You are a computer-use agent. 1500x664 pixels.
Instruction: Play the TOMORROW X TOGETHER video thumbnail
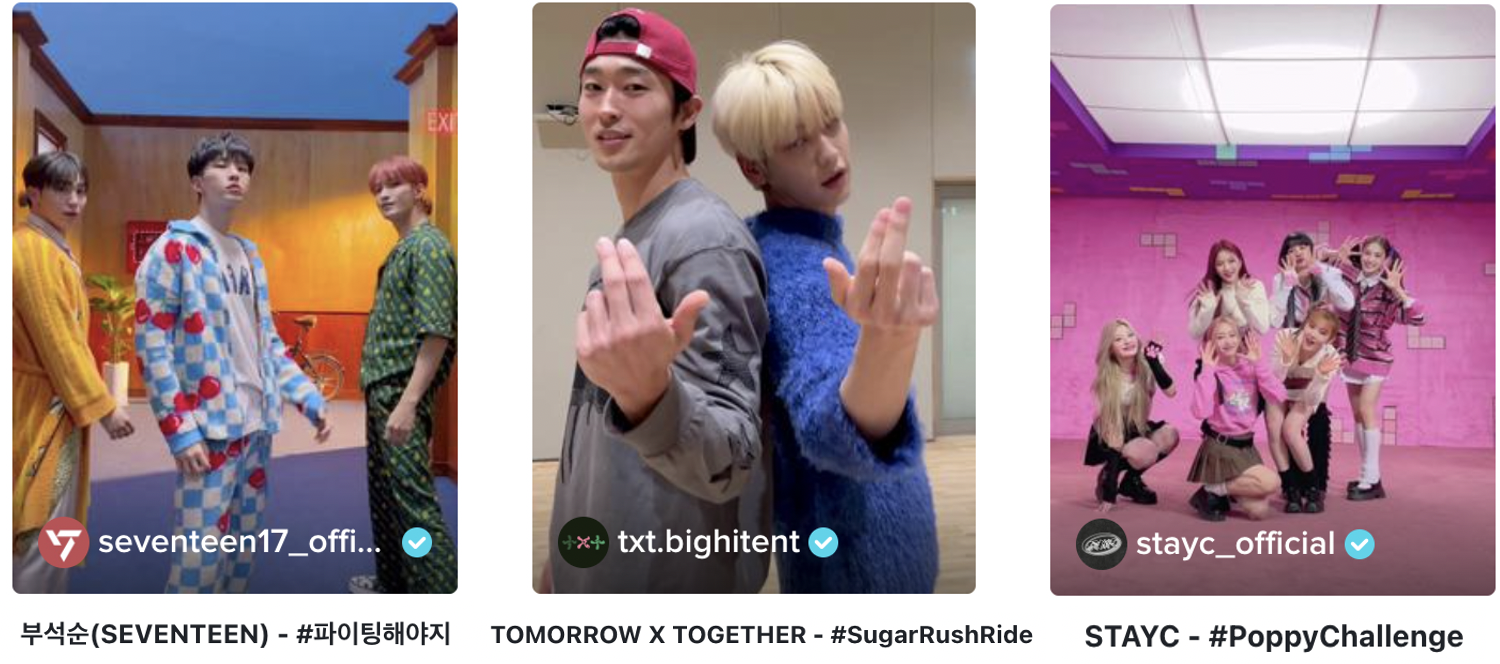tap(754, 298)
